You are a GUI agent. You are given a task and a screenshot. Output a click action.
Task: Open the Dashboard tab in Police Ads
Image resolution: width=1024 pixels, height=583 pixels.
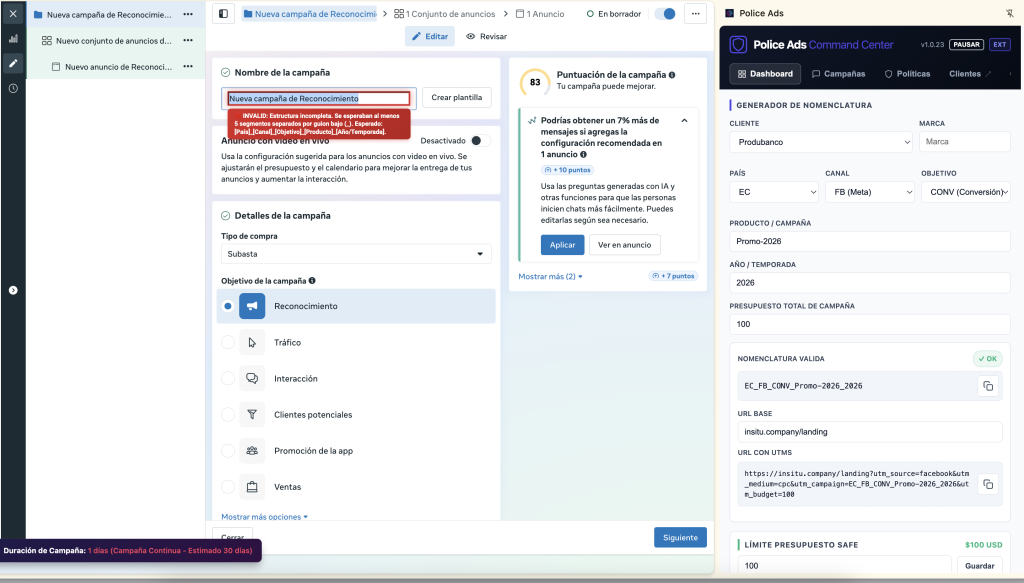click(x=765, y=74)
